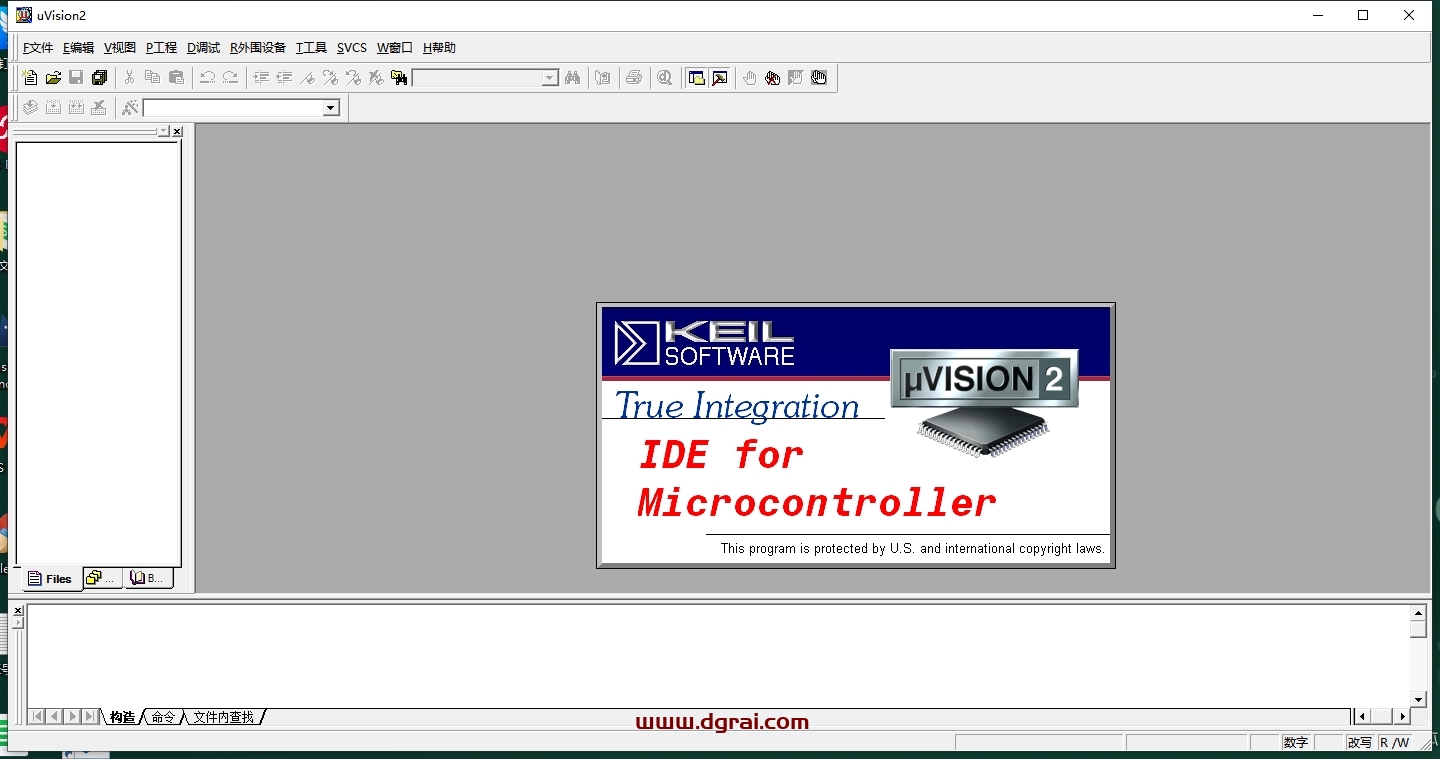This screenshot has width=1440, height=759.
Task: Open the SVCS menu
Action: (x=352, y=48)
